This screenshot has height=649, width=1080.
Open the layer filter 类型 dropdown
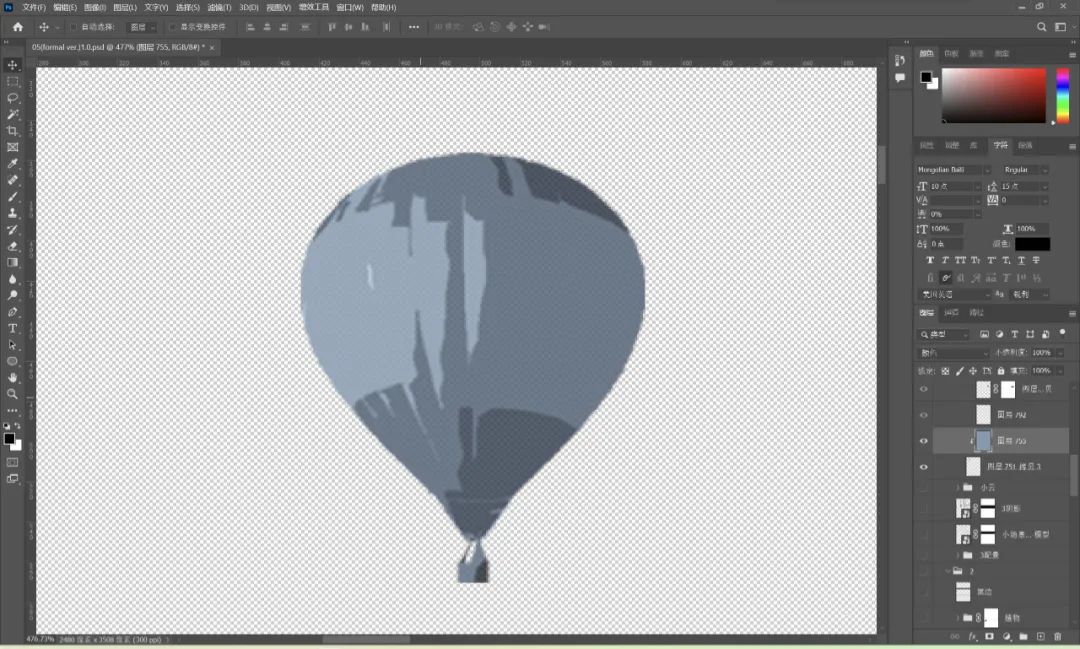tap(944, 335)
